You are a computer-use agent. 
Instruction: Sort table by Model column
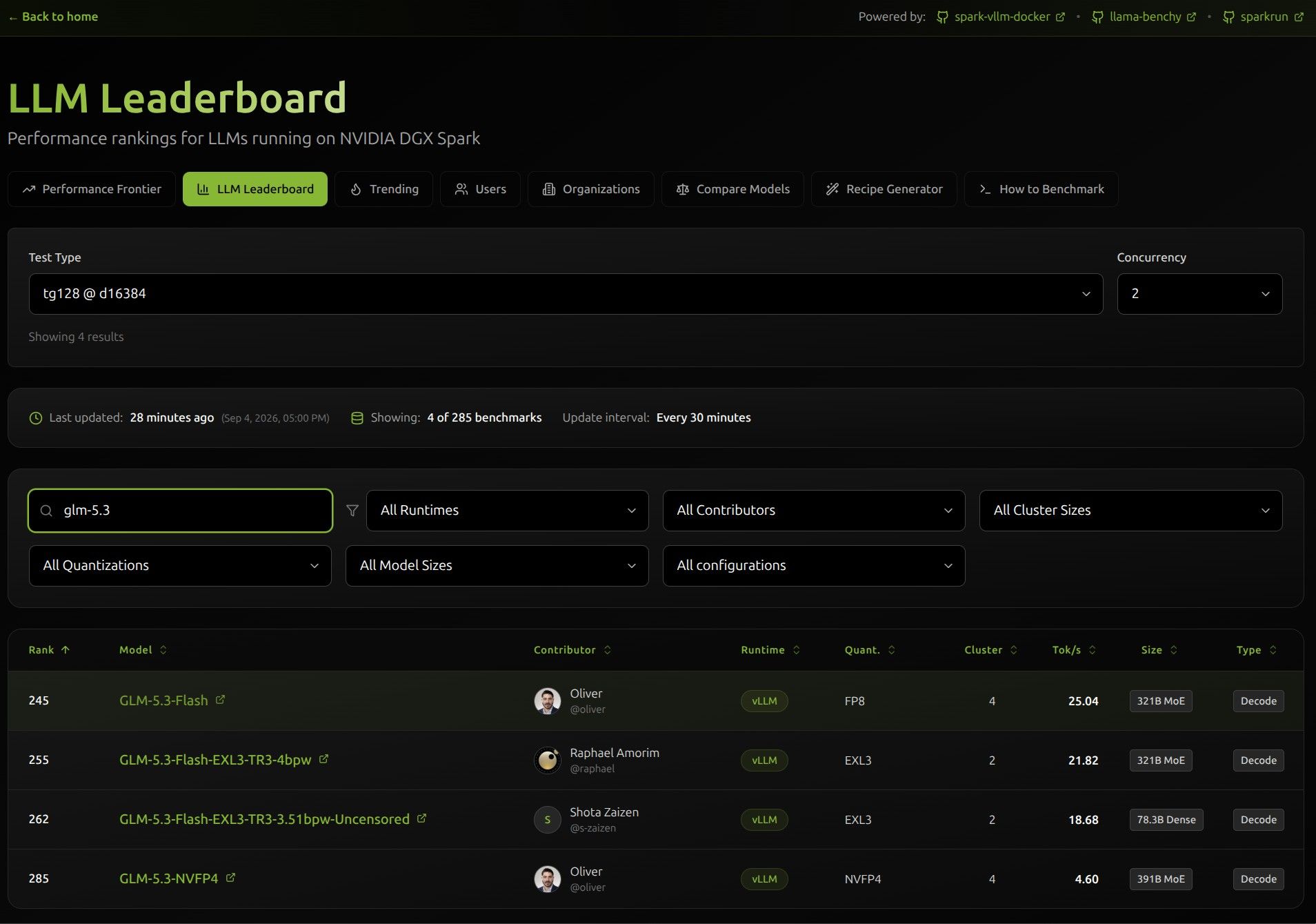point(143,650)
